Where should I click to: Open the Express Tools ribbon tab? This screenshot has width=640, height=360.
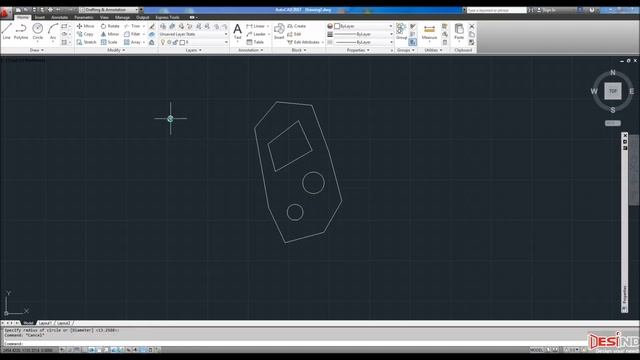point(167,18)
